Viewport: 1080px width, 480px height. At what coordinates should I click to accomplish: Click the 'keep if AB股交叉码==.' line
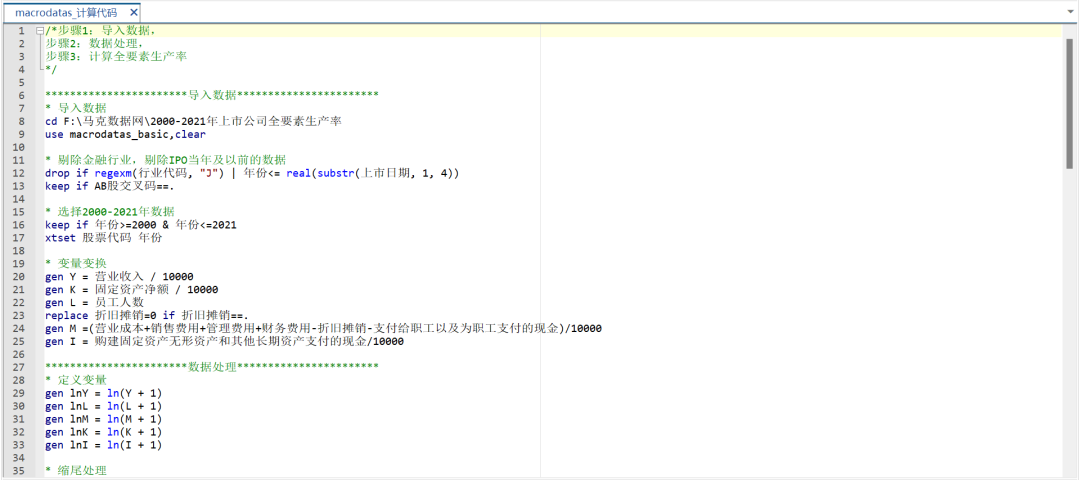[110, 186]
